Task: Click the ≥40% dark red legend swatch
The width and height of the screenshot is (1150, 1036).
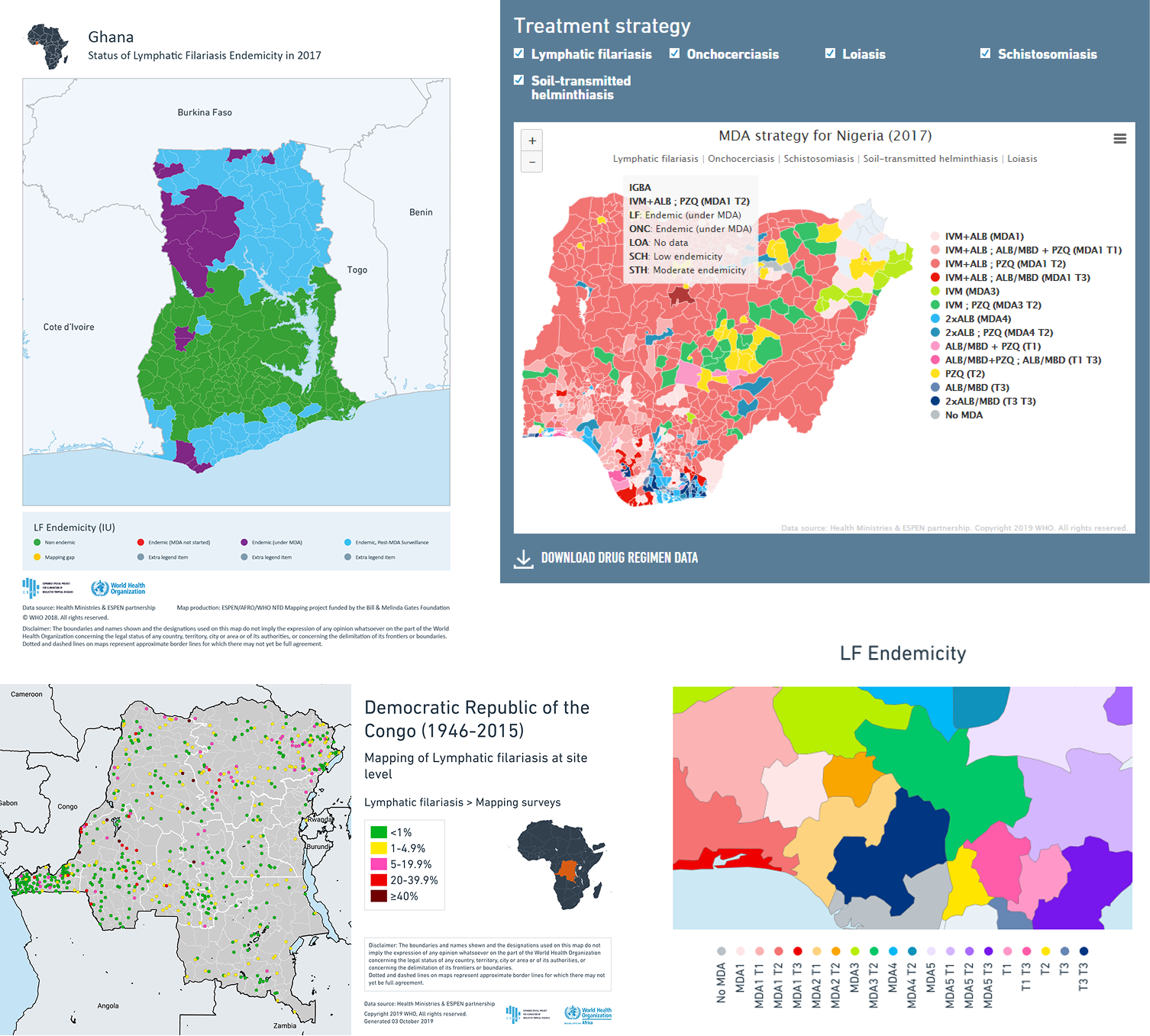Action: point(379,896)
